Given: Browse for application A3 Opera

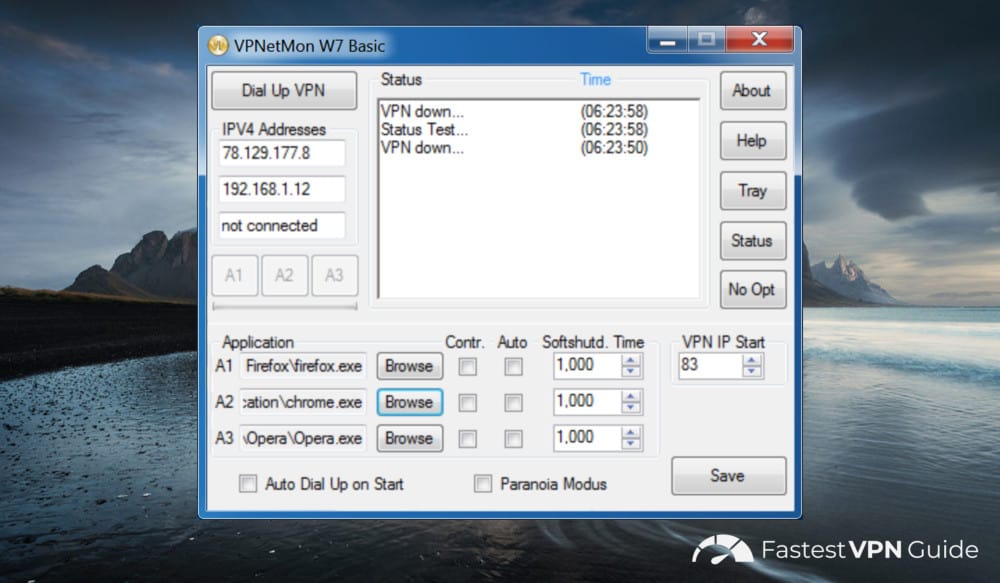Looking at the screenshot, I should coord(409,439).
